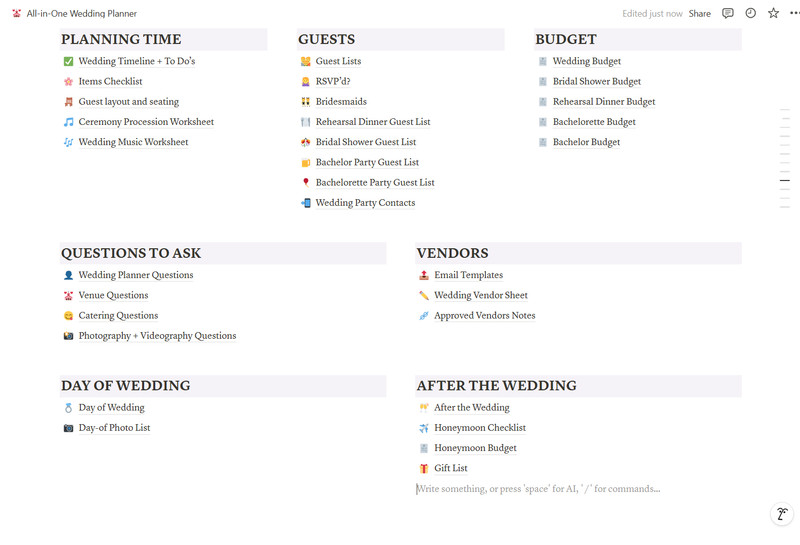Click the green checkmark icon beside Wedding Timeline
The image size is (800, 545).
(x=68, y=61)
